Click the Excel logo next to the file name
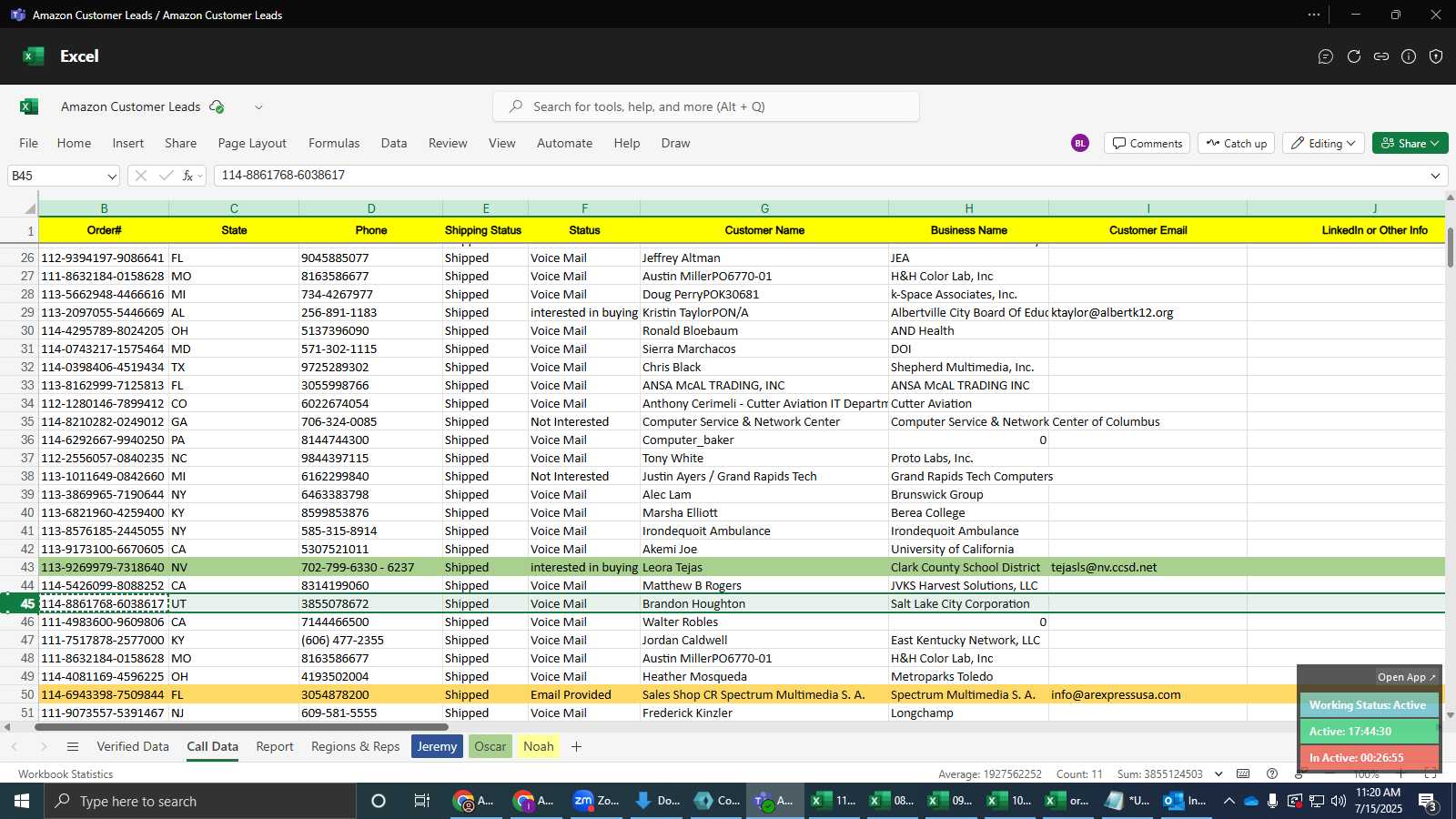Screen dimensions: 1456x819 point(29,106)
